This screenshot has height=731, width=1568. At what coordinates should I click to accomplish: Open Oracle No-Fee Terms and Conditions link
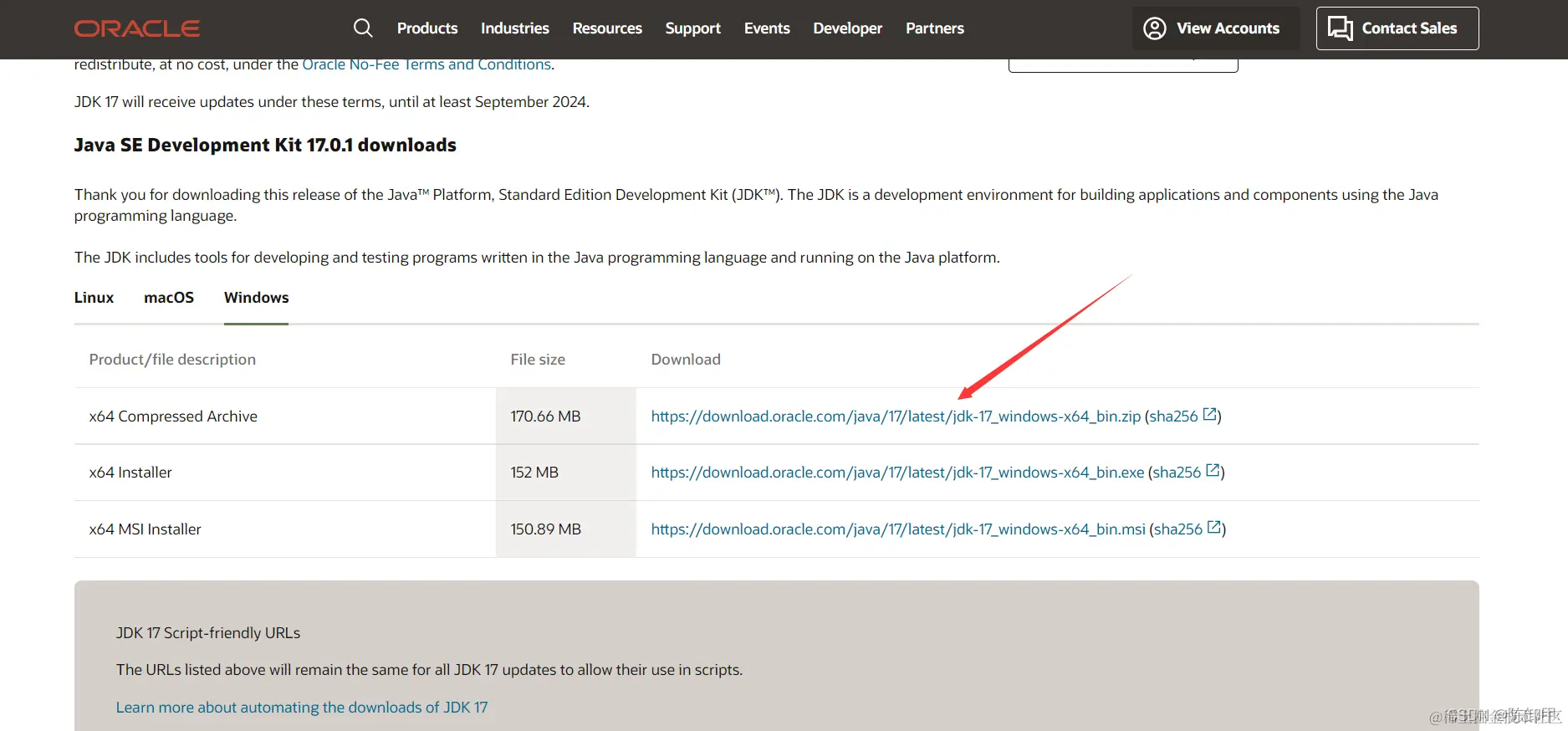[426, 64]
